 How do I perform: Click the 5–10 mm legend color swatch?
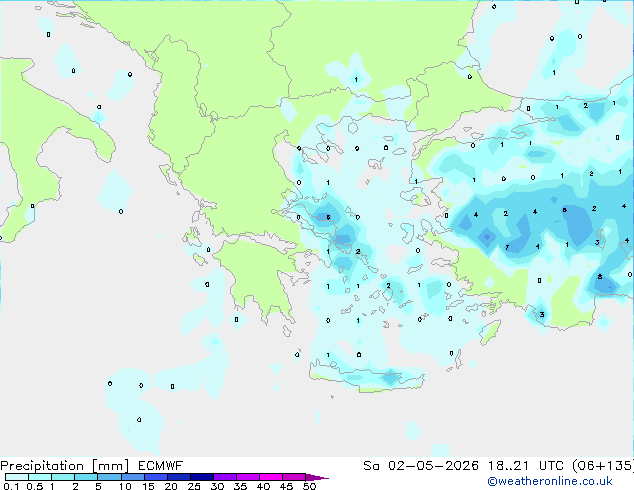109,477
